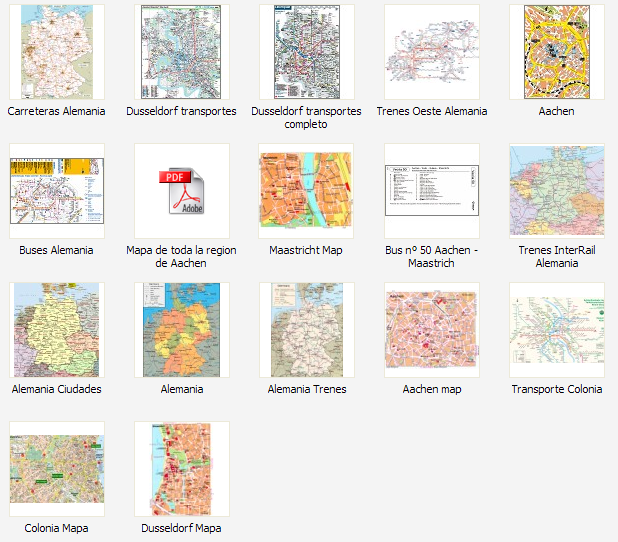Open the Adobe PDF icon file
The image size is (618, 542).
point(181,190)
